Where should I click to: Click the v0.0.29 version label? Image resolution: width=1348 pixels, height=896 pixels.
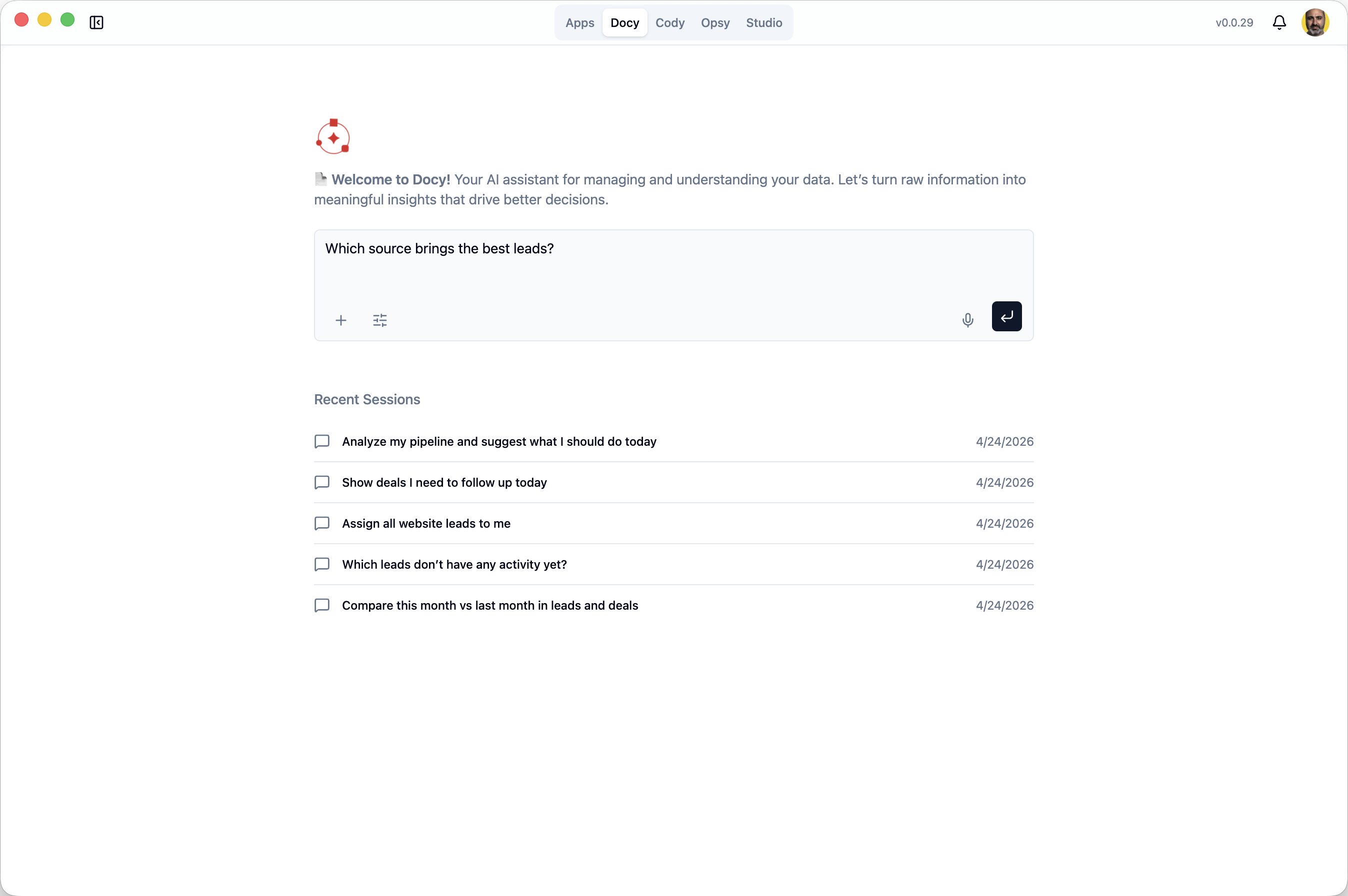click(1233, 22)
